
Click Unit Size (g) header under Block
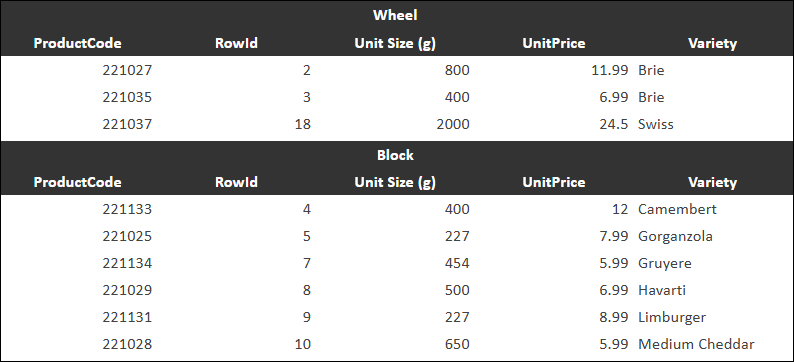click(x=395, y=182)
